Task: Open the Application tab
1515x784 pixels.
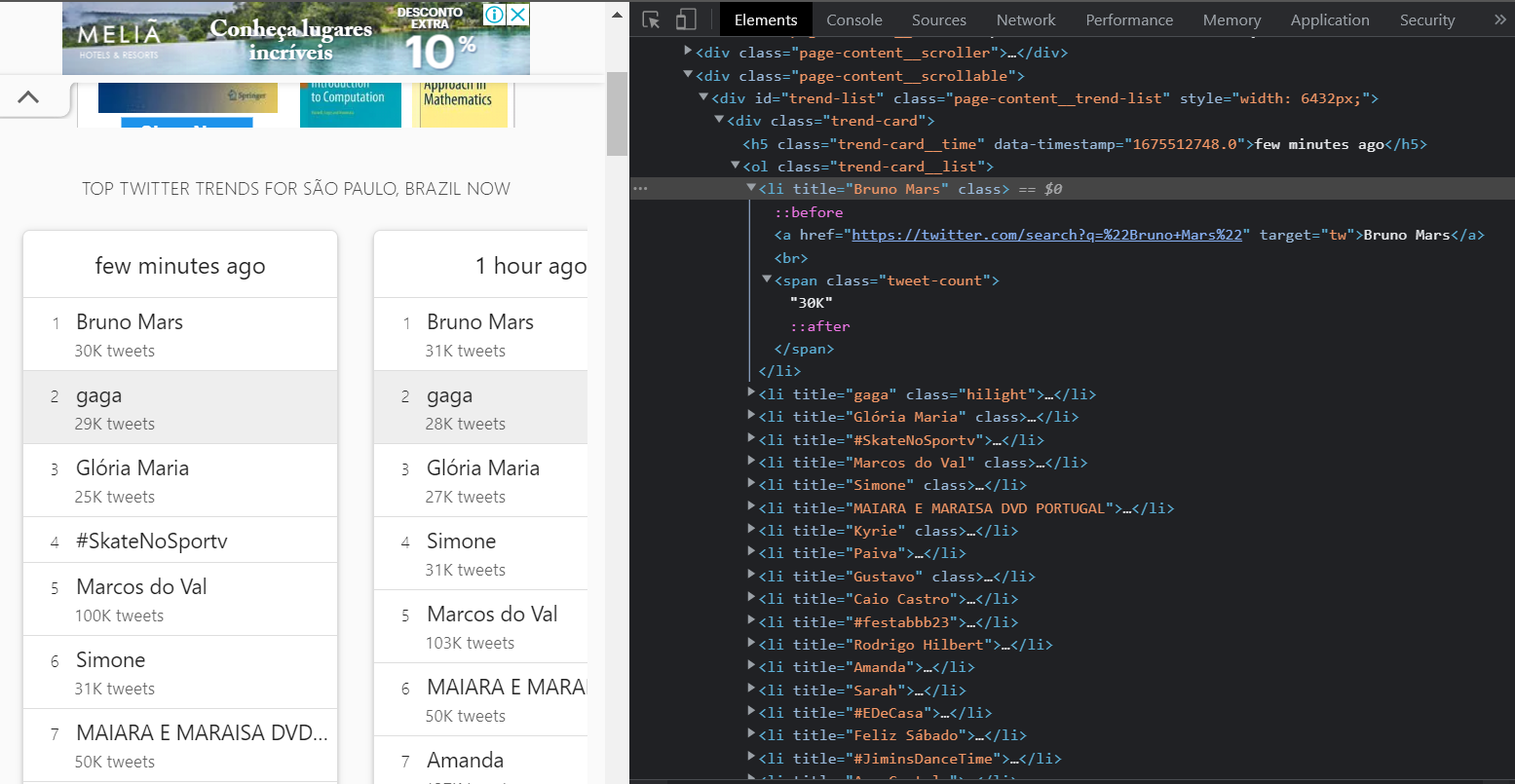Action: [1330, 19]
